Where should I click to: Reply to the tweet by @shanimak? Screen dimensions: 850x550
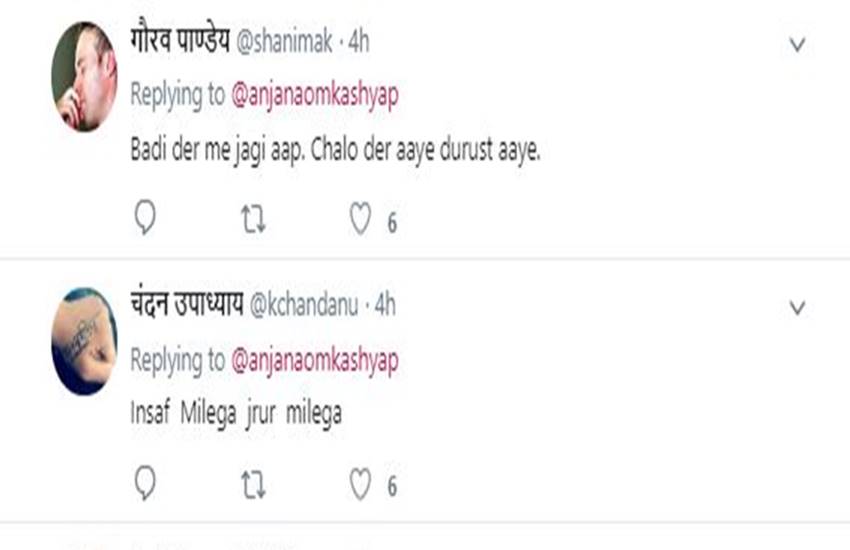[145, 219]
